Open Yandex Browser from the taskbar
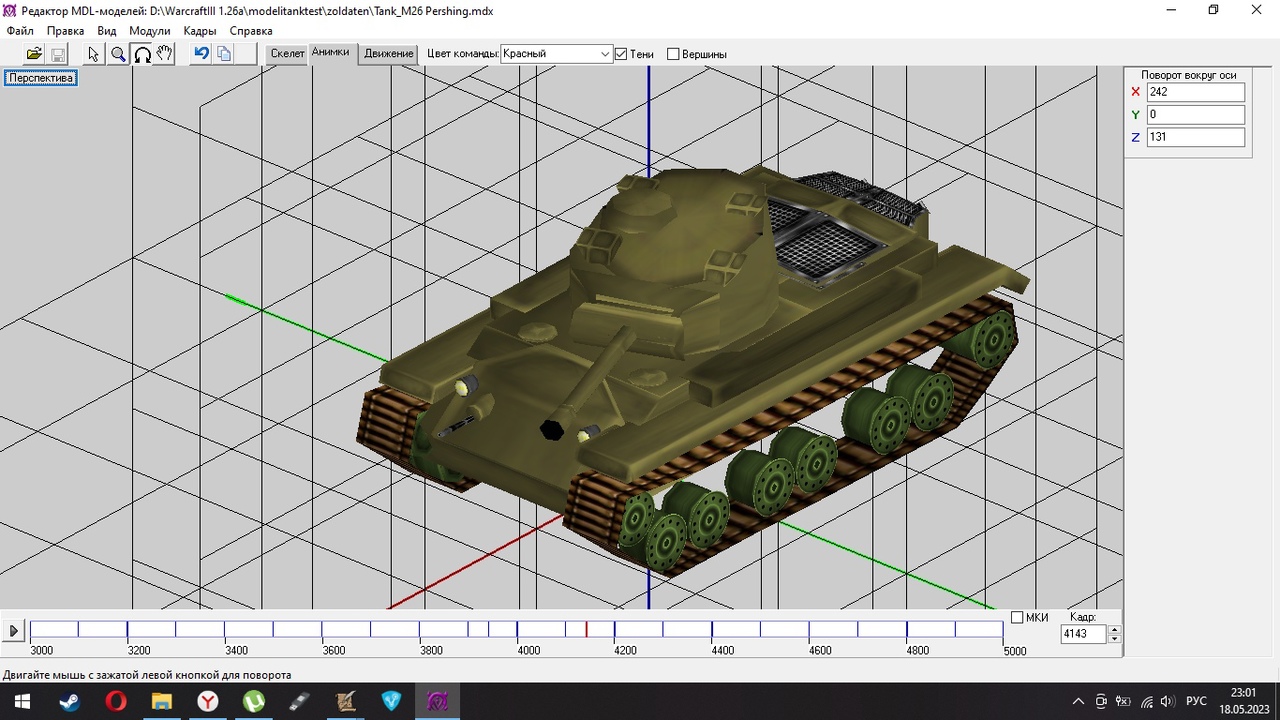Viewport: 1280px width, 720px height. (x=208, y=701)
